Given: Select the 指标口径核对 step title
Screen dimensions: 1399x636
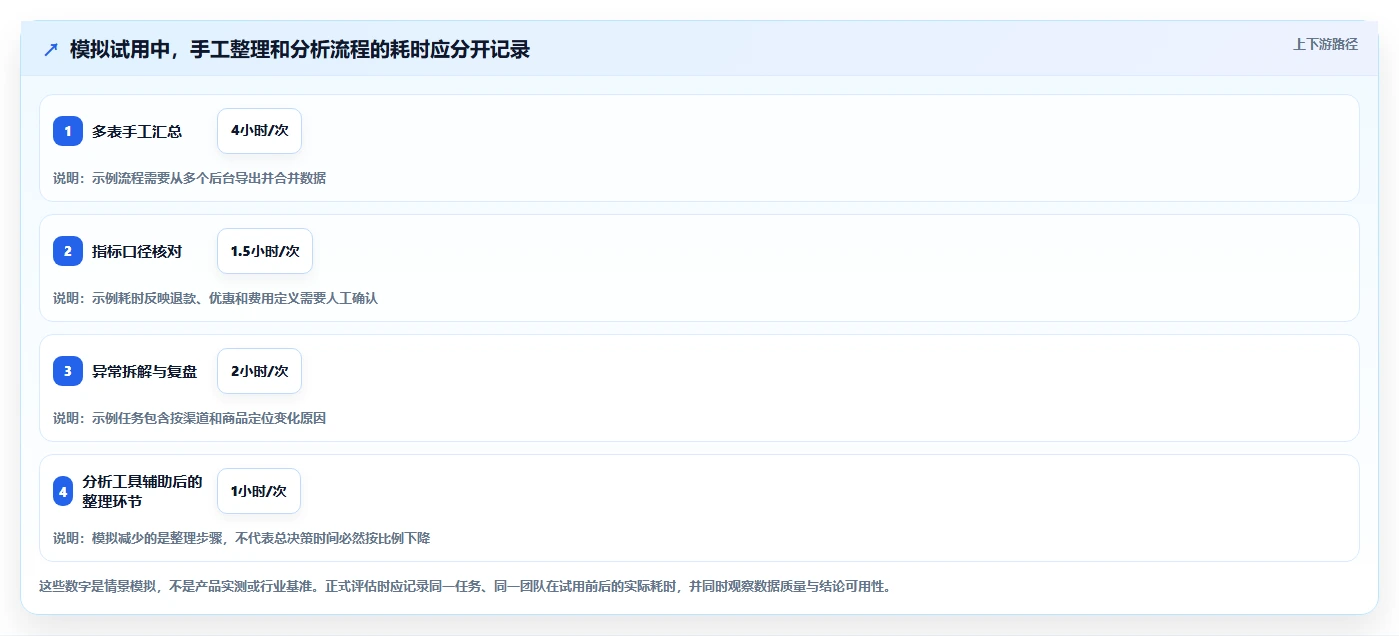Looking at the screenshot, I should 137,251.
